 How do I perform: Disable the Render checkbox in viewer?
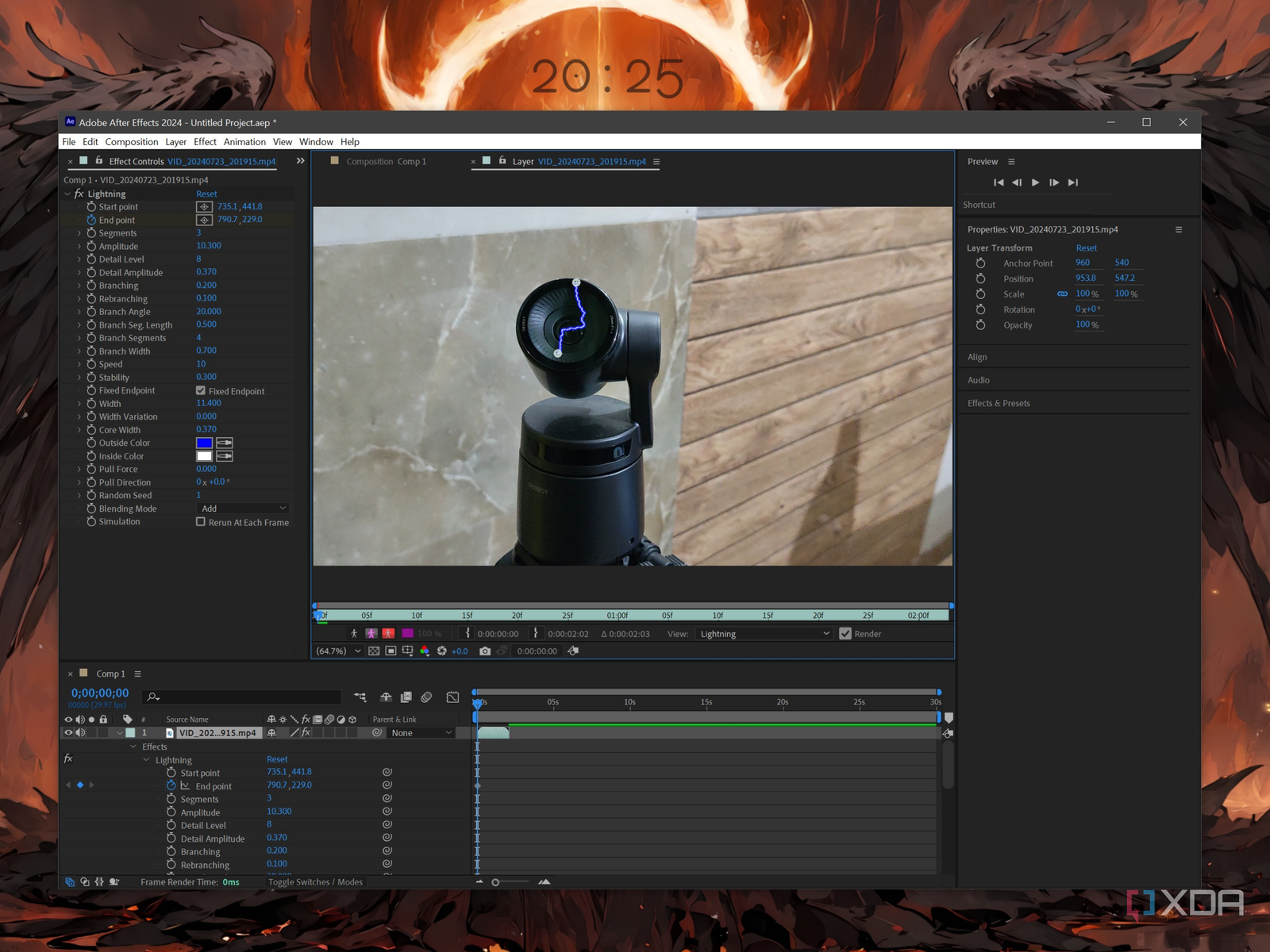[x=845, y=633]
